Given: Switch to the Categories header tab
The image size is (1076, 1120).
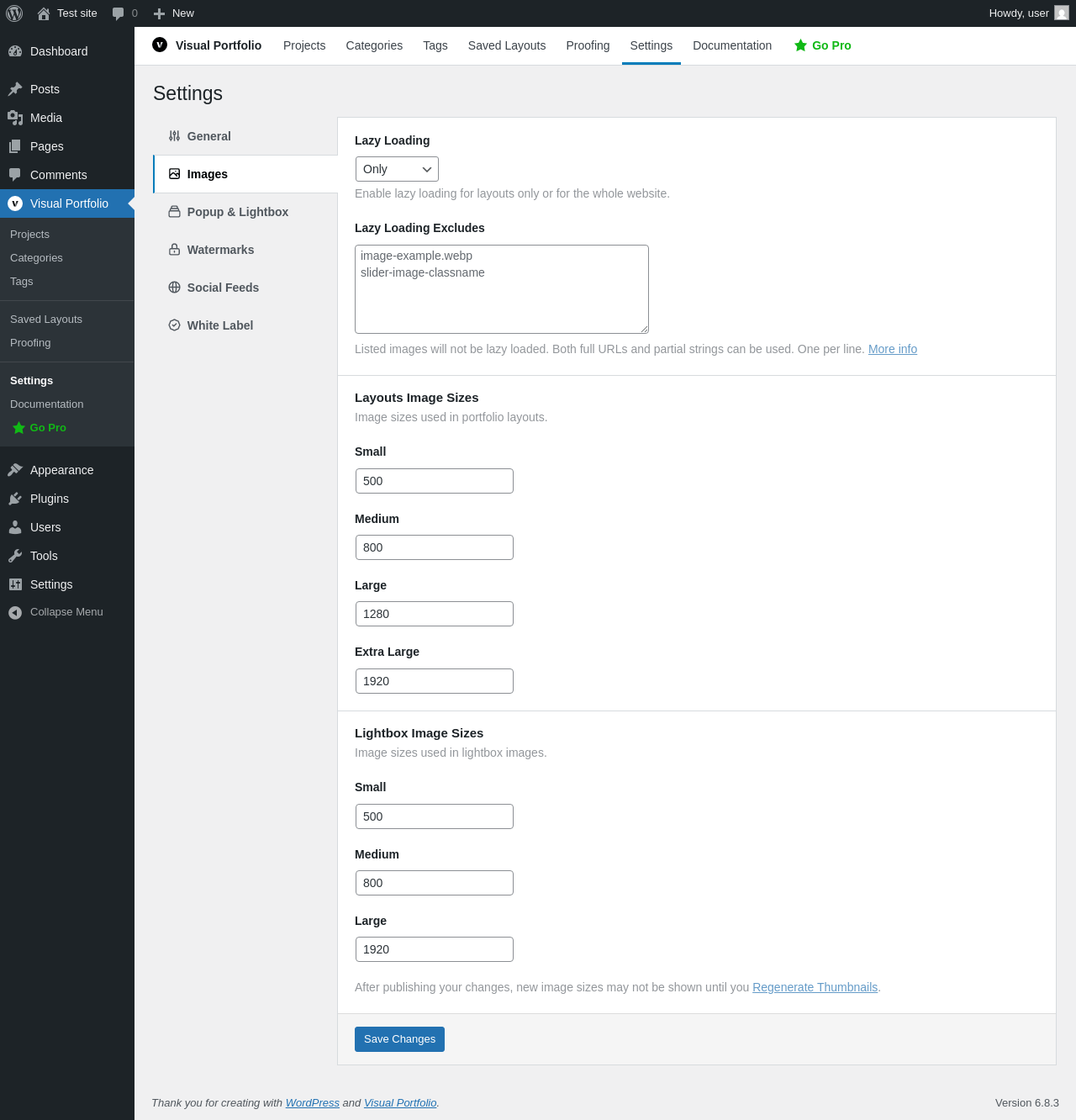Looking at the screenshot, I should pyautogui.click(x=374, y=45).
